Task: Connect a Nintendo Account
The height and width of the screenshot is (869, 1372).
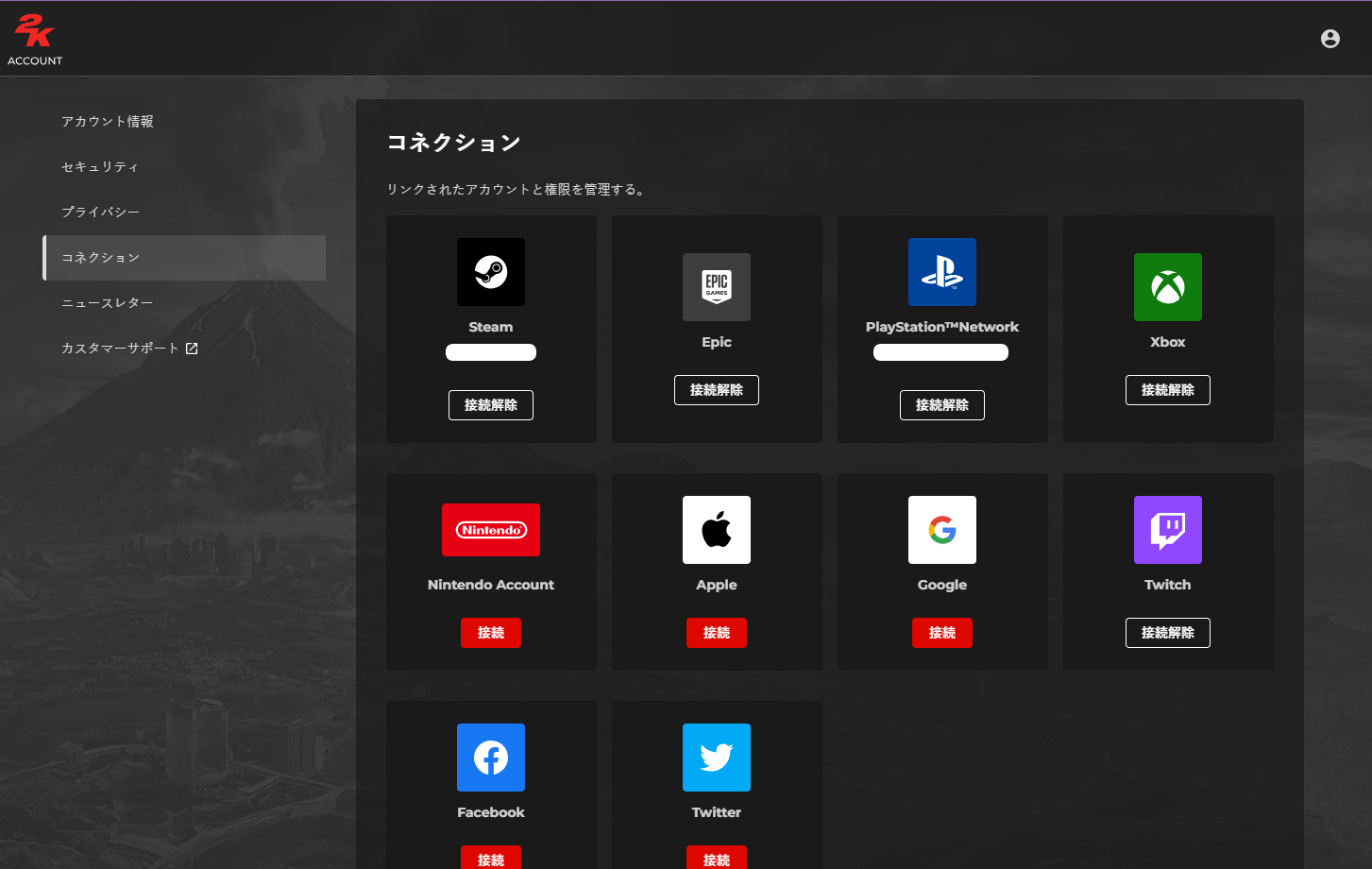Action: (491, 633)
